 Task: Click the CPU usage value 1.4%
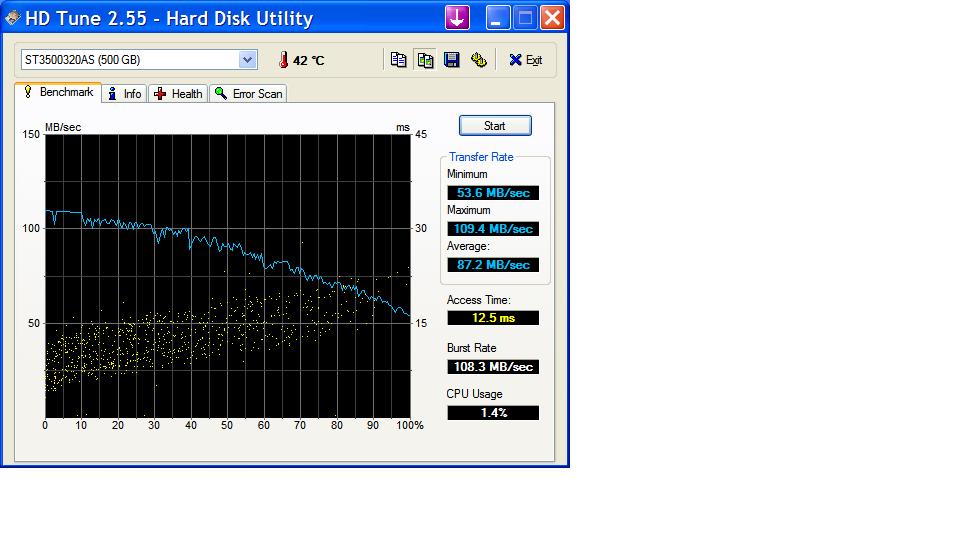[493, 413]
